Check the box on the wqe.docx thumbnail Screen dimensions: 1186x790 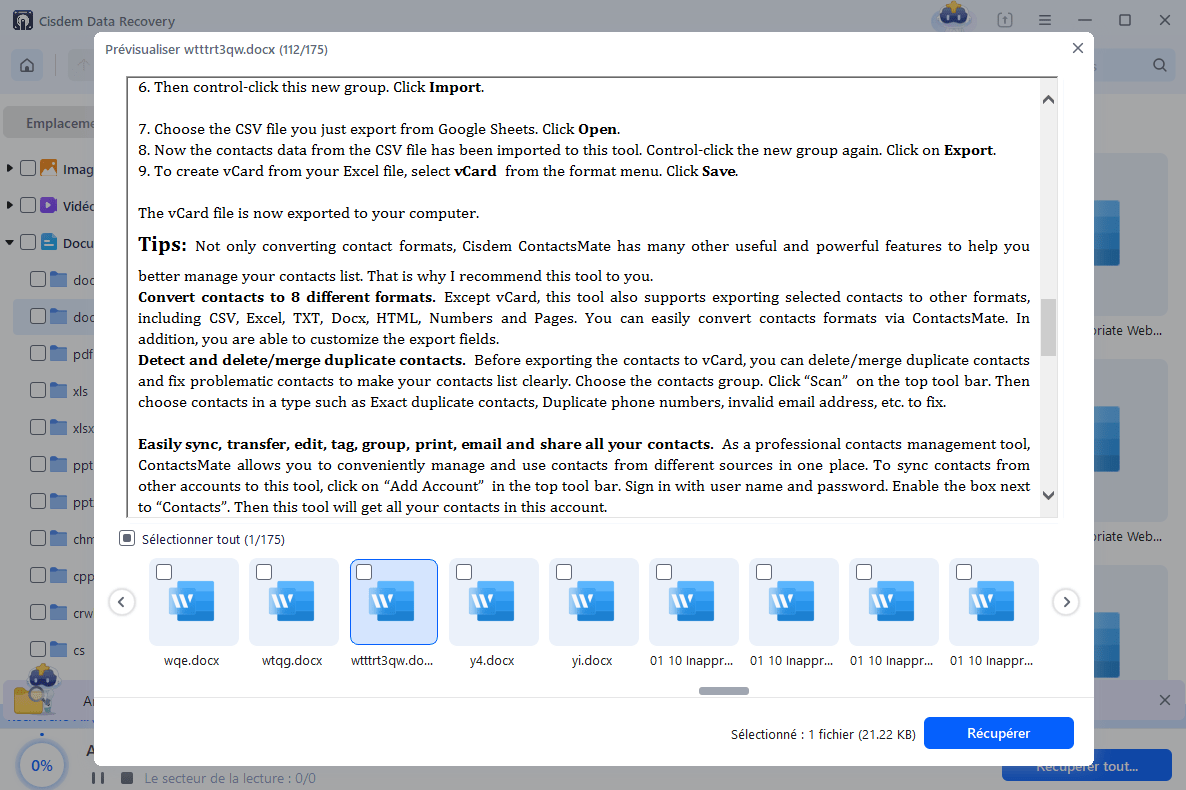click(164, 572)
